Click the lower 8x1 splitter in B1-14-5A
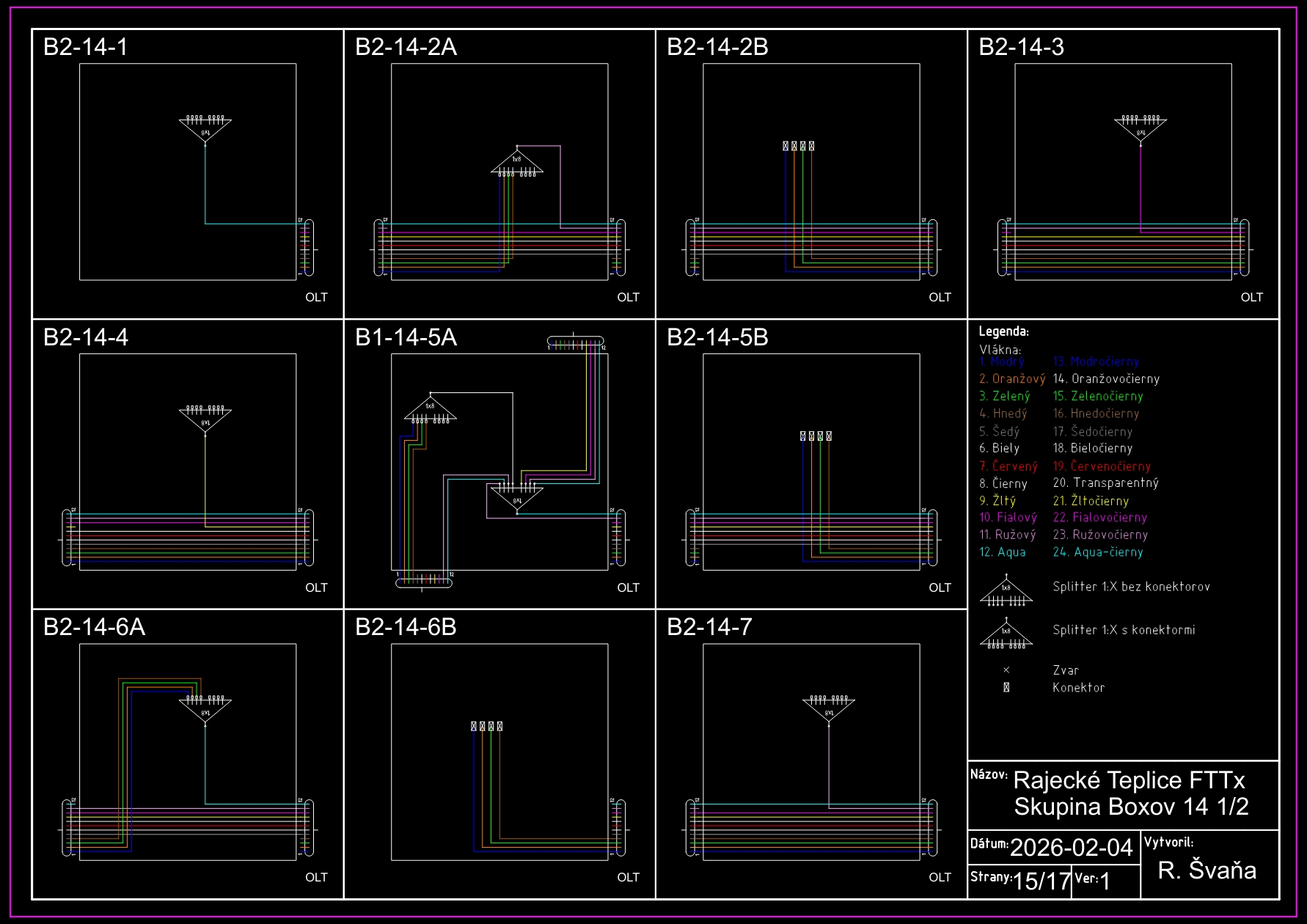The height and width of the screenshot is (924, 1307). (x=517, y=496)
